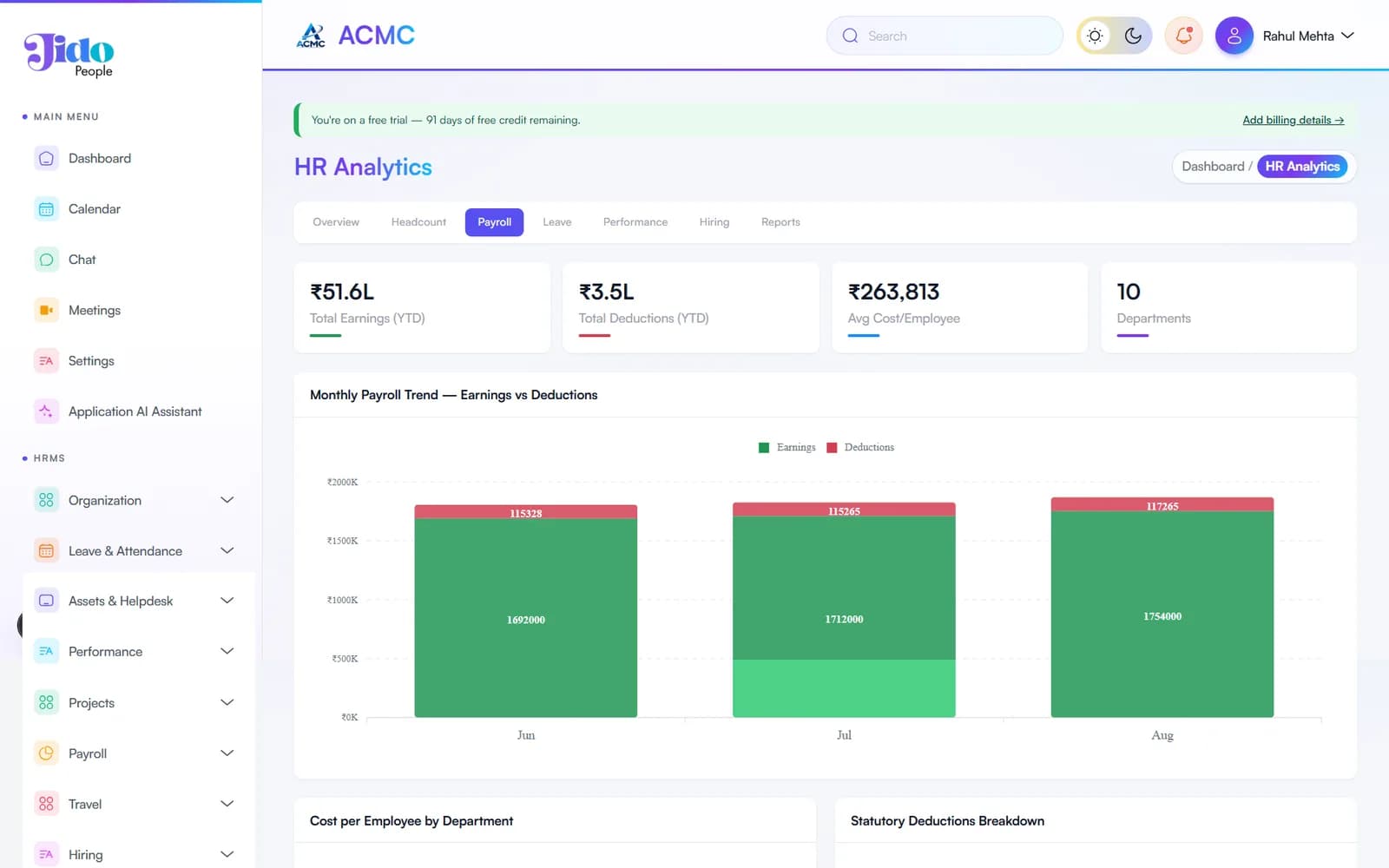Open notifications bell icon
The width and height of the screenshot is (1389, 868).
click(x=1183, y=36)
